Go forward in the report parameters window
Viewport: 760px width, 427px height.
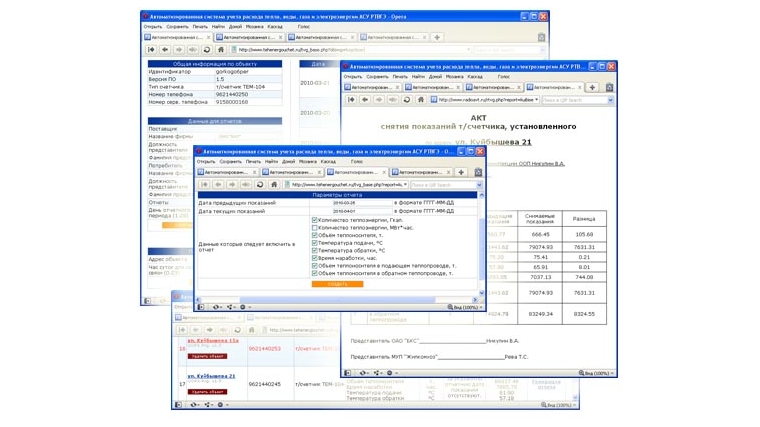tap(232, 185)
